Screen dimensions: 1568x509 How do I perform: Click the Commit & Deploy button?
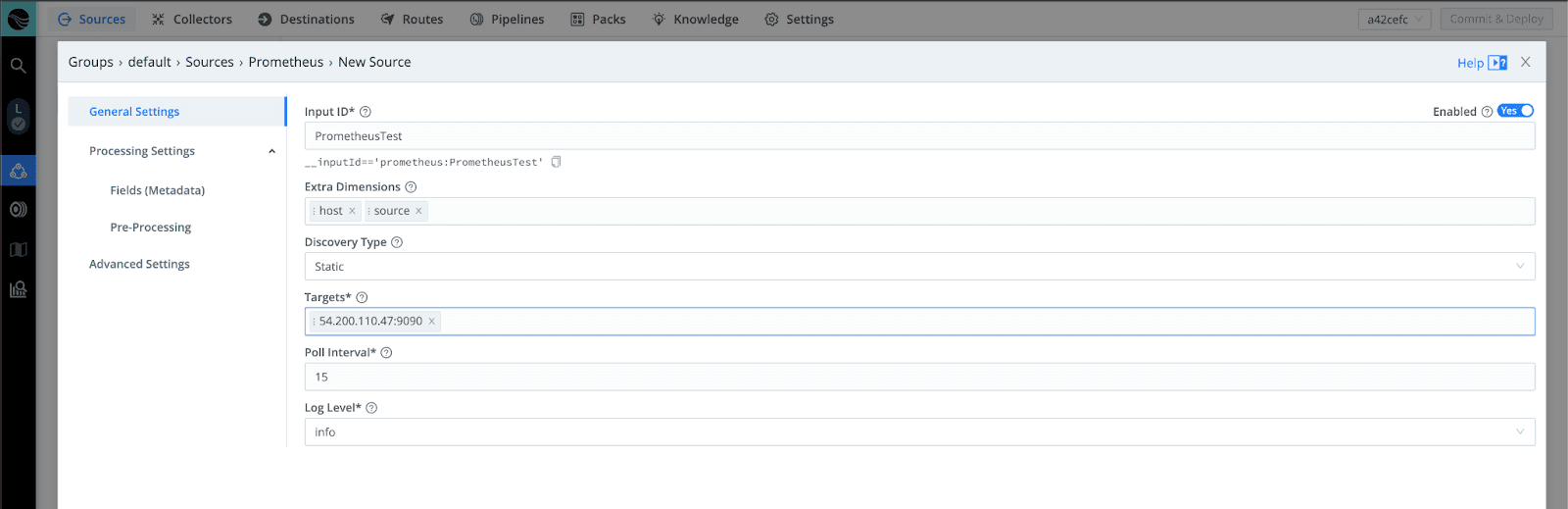1495,19
